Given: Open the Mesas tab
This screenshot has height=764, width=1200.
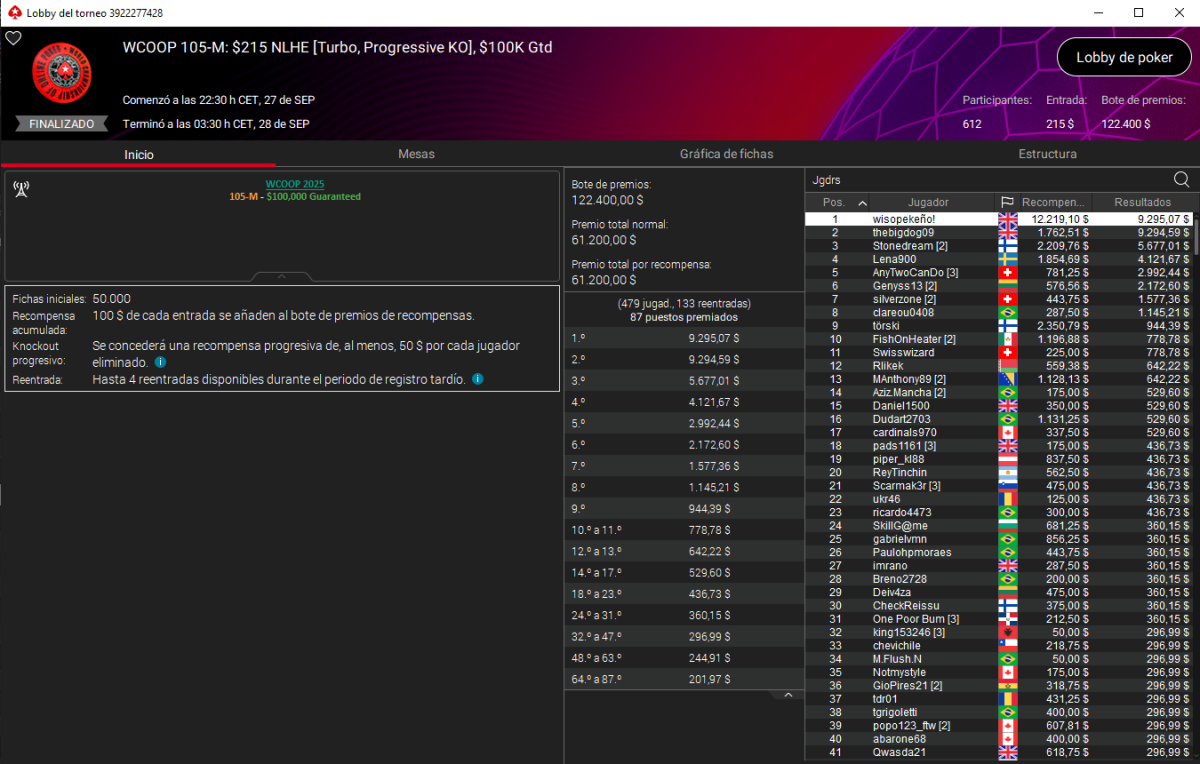Looking at the screenshot, I should [x=416, y=154].
